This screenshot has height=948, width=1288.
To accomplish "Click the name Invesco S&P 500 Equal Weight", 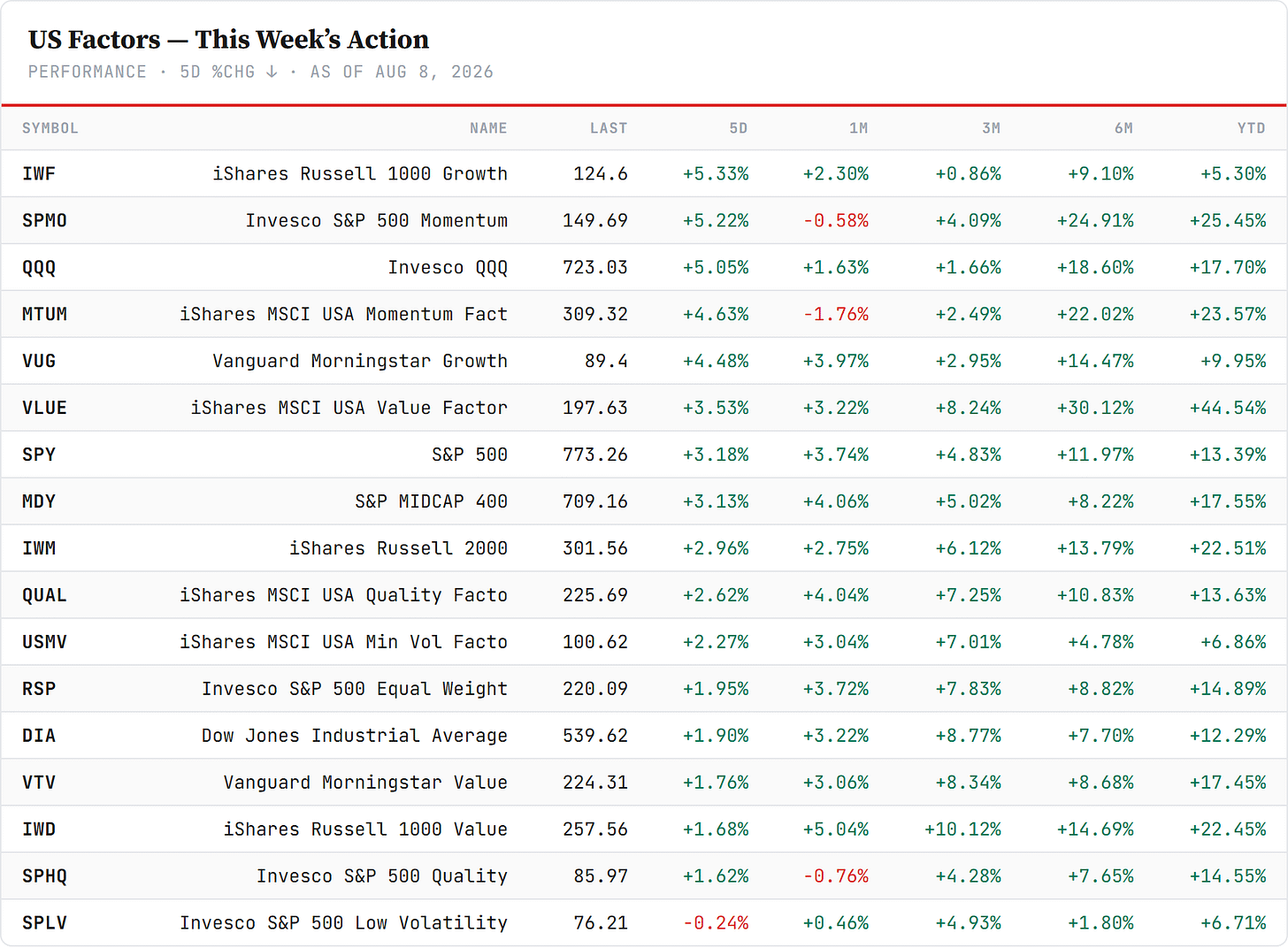I will [x=355, y=689].
